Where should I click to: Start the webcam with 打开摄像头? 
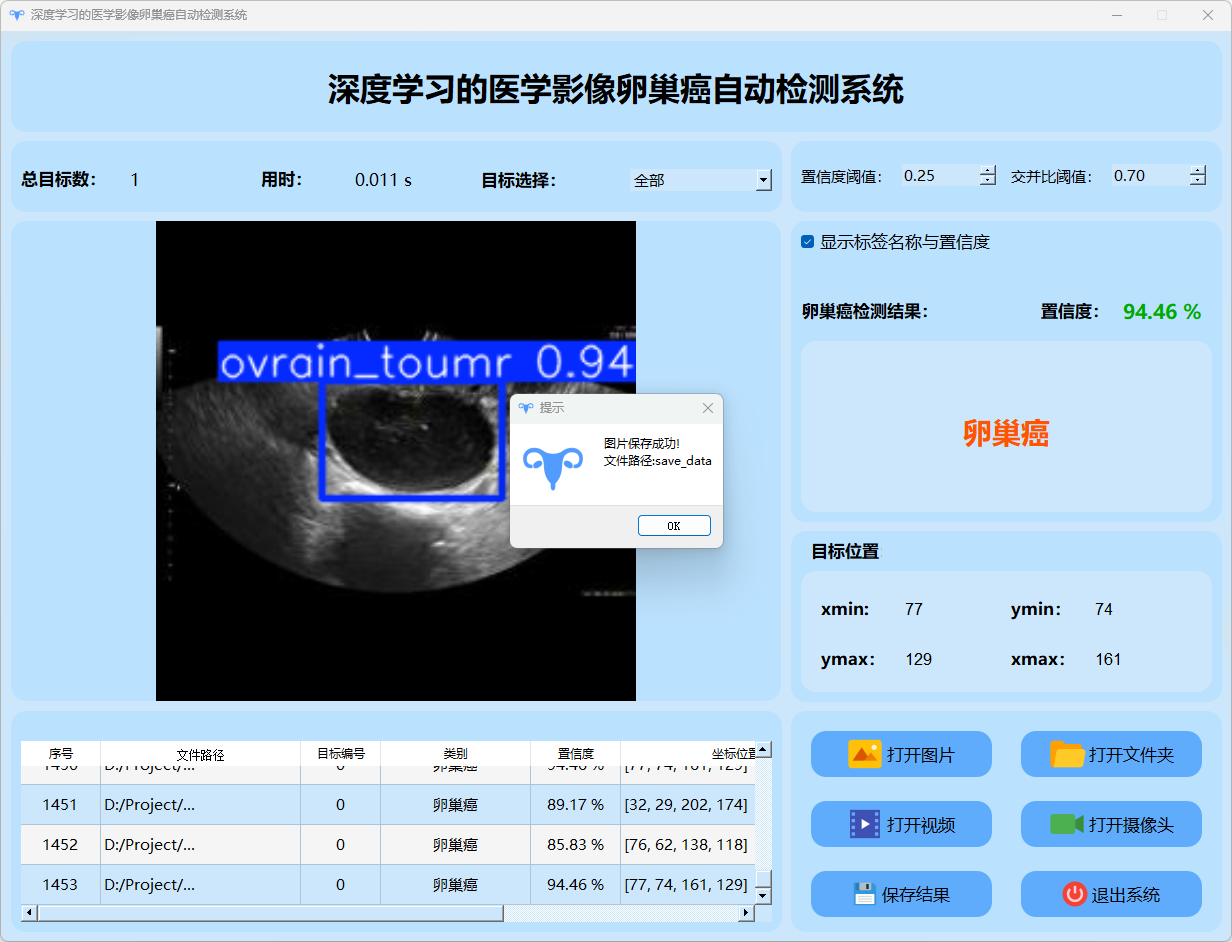pos(1111,824)
